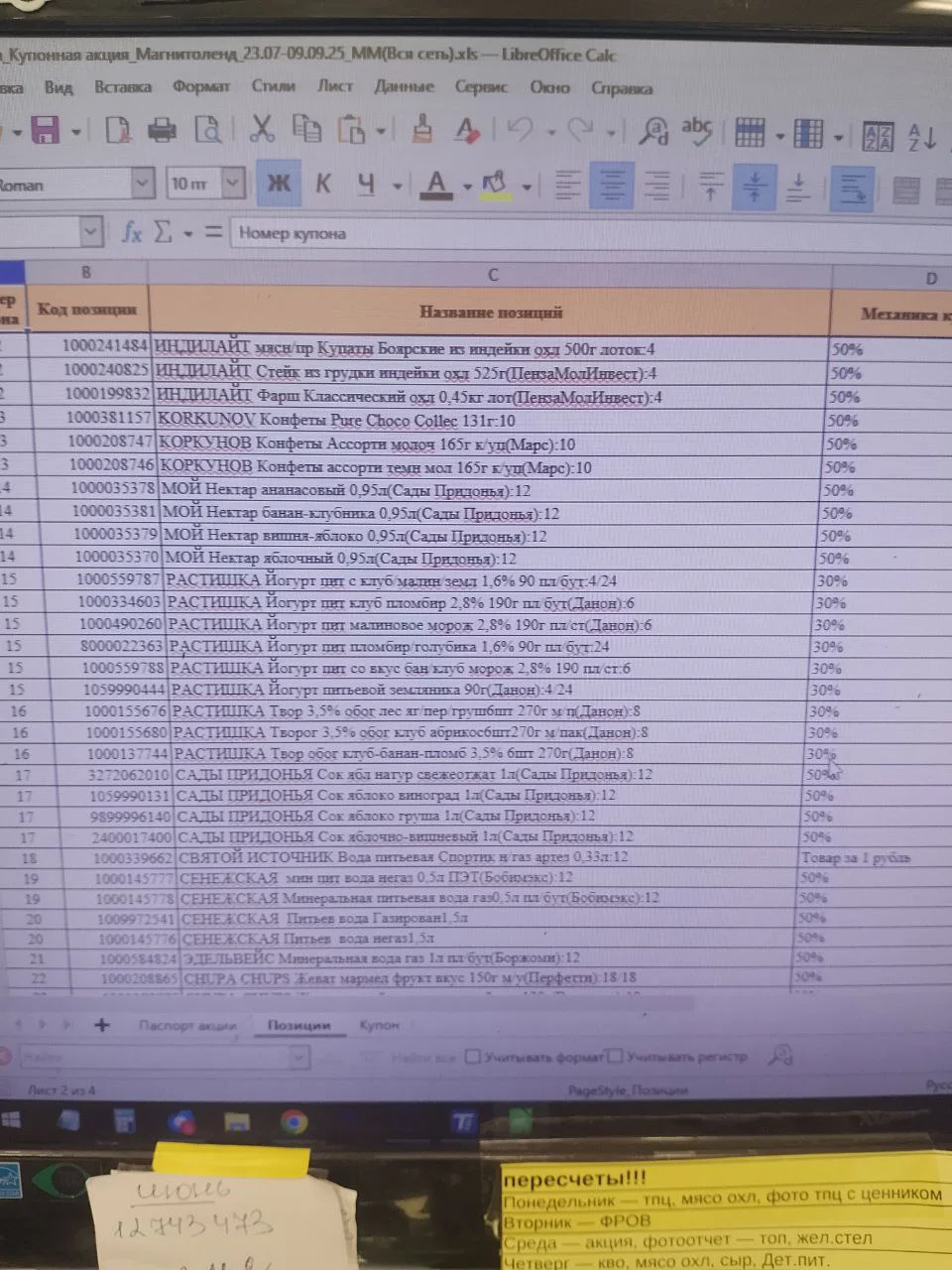This screenshot has width=952, height=1270.
Task: Apply font color A button
Action: [x=436, y=184]
